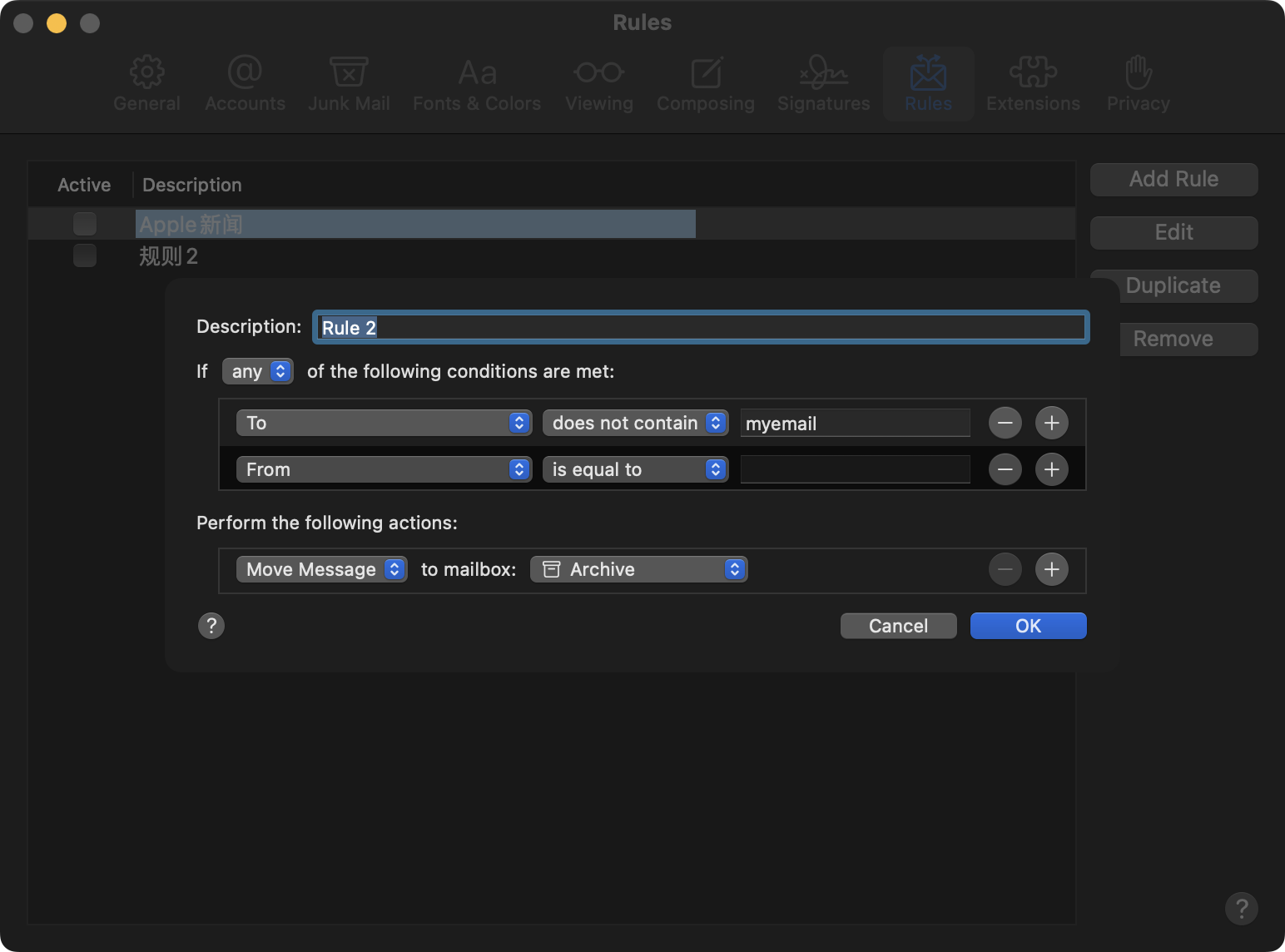Viewport: 1285px width, 952px height.
Task: Open the 'does not contain' operator dropdown
Action: point(635,423)
